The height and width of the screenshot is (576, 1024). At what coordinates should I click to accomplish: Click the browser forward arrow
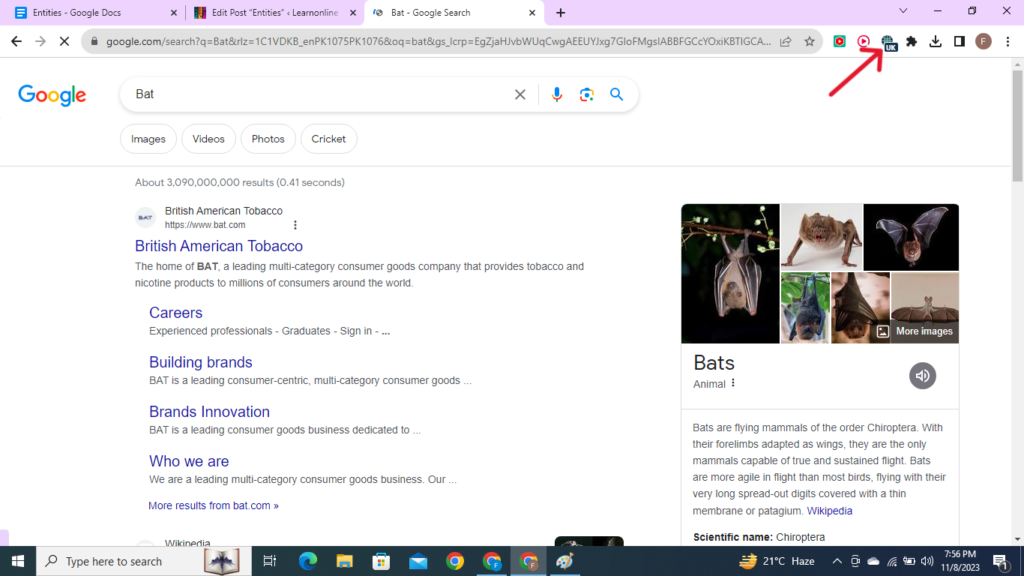click(40, 41)
